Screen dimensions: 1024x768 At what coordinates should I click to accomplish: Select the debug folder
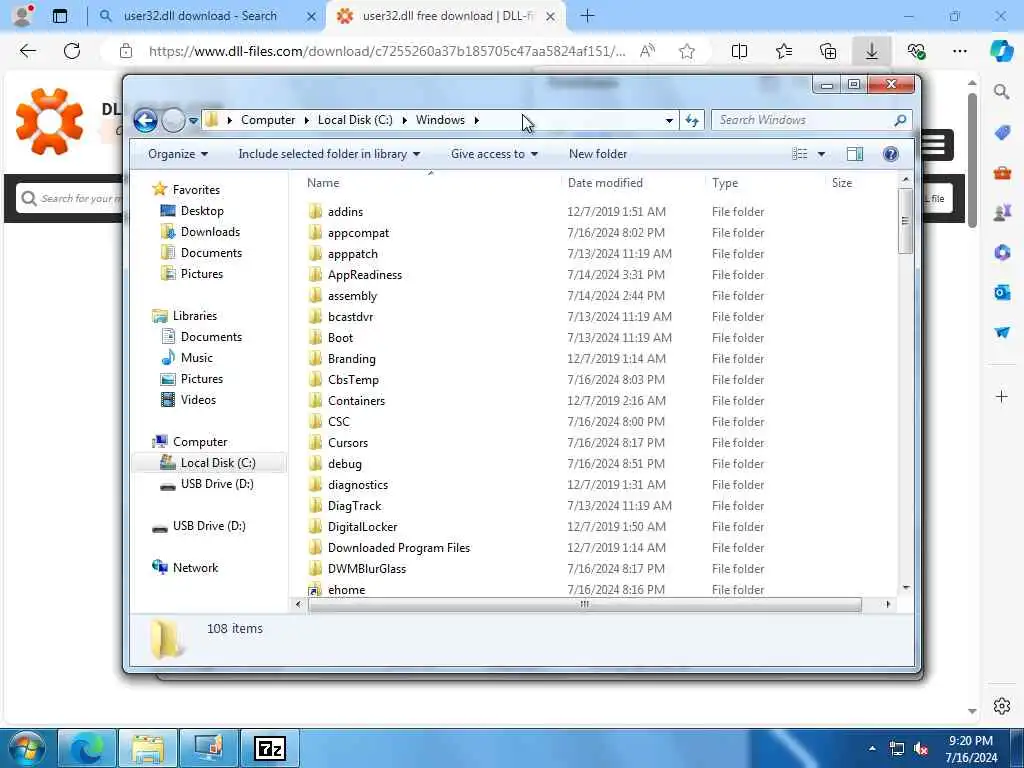[344, 464]
